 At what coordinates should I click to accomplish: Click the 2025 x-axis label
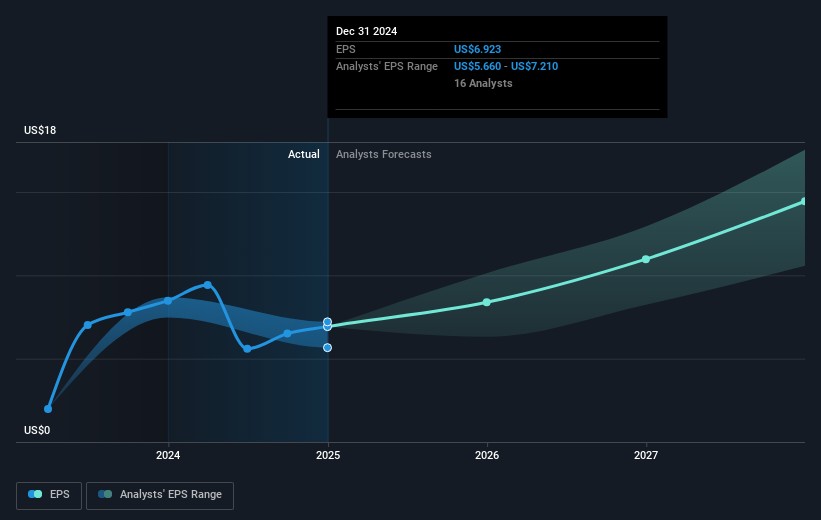(x=328, y=456)
